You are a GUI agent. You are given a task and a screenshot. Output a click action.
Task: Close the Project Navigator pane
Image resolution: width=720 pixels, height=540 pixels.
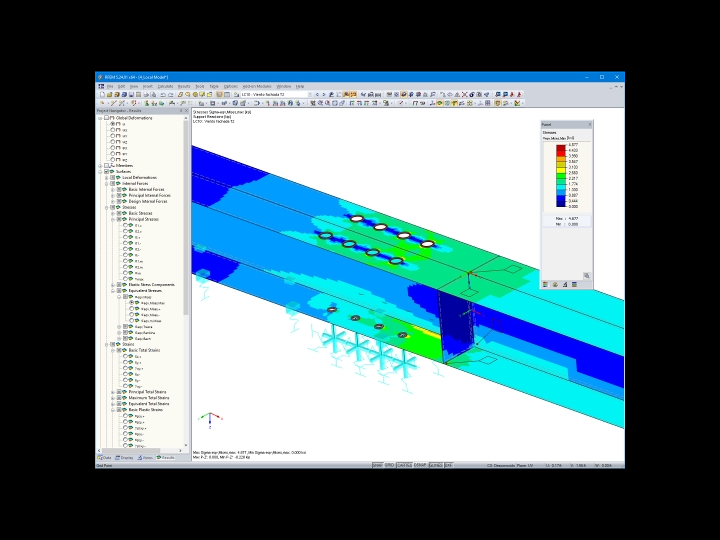pyautogui.click(x=186, y=111)
